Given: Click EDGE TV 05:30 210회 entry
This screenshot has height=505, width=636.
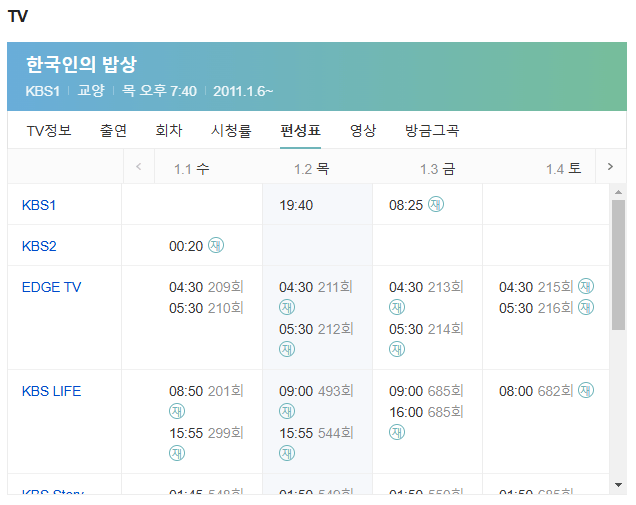Looking at the screenshot, I should coord(206,308).
